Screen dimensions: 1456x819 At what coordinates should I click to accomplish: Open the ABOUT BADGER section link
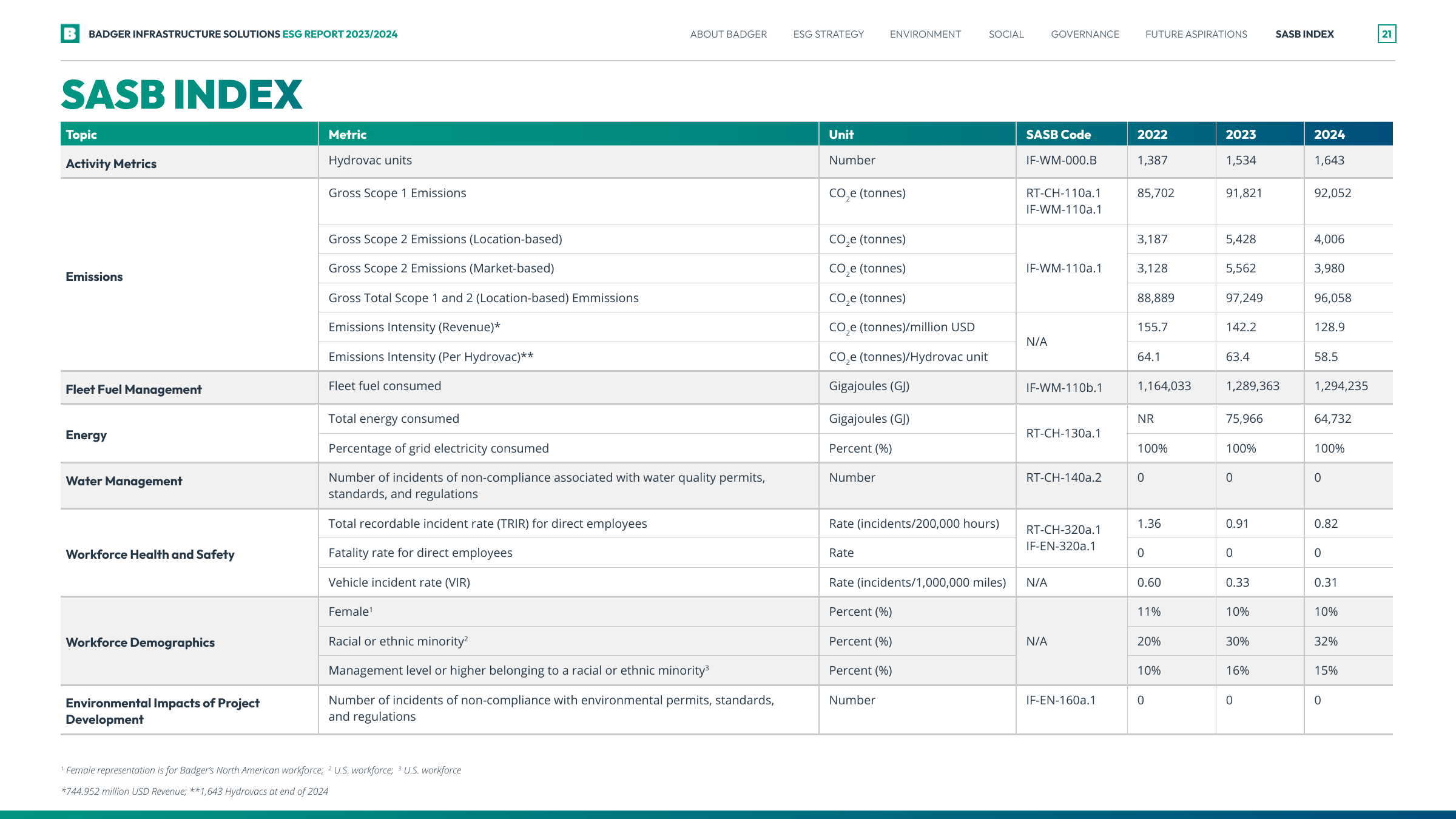pyautogui.click(x=728, y=34)
